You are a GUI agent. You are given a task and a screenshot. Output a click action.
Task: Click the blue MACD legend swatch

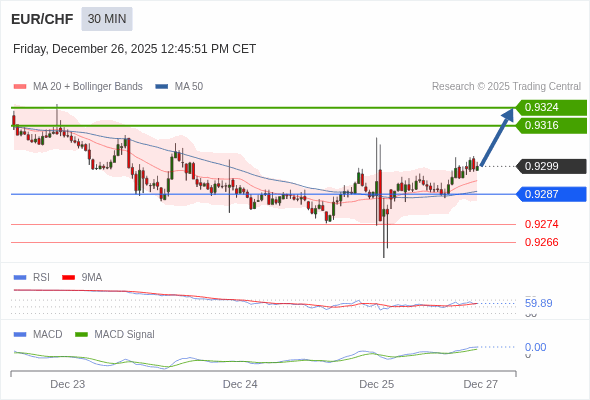[x=20, y=335]
